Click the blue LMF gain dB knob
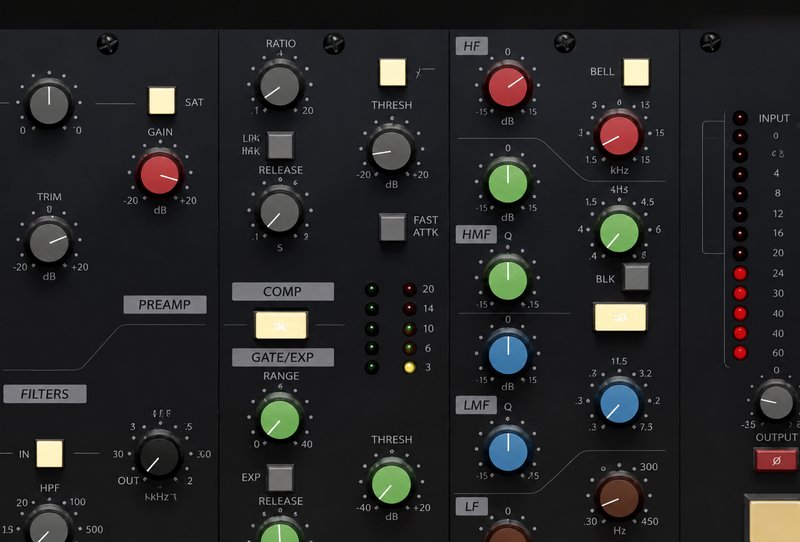The height and width of the screenshot is (542, 800). [x=508, y=354]
